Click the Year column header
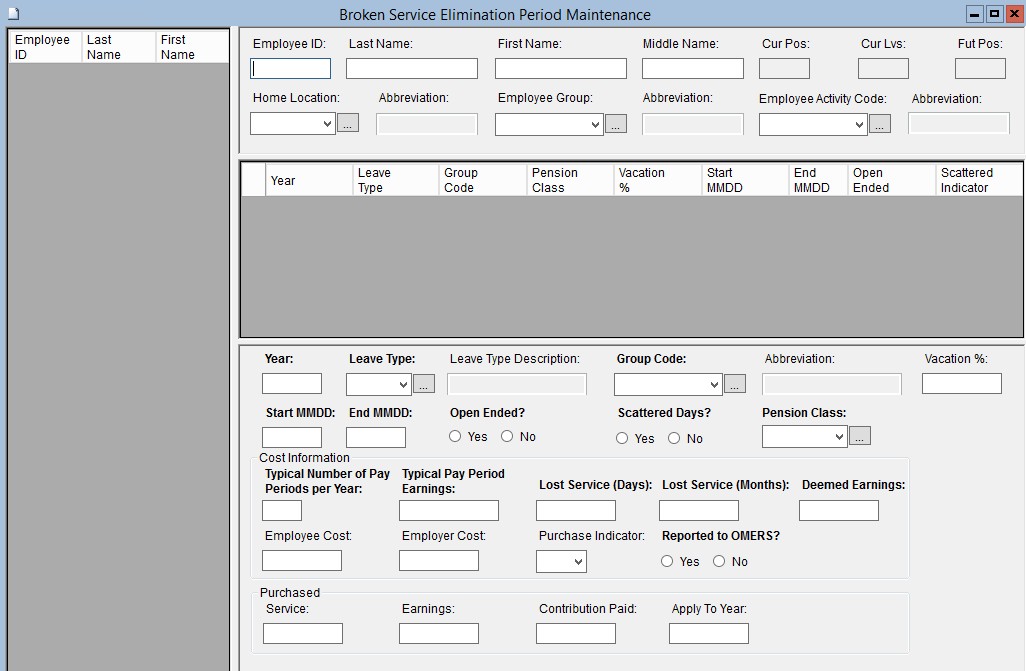 (308, 180)
